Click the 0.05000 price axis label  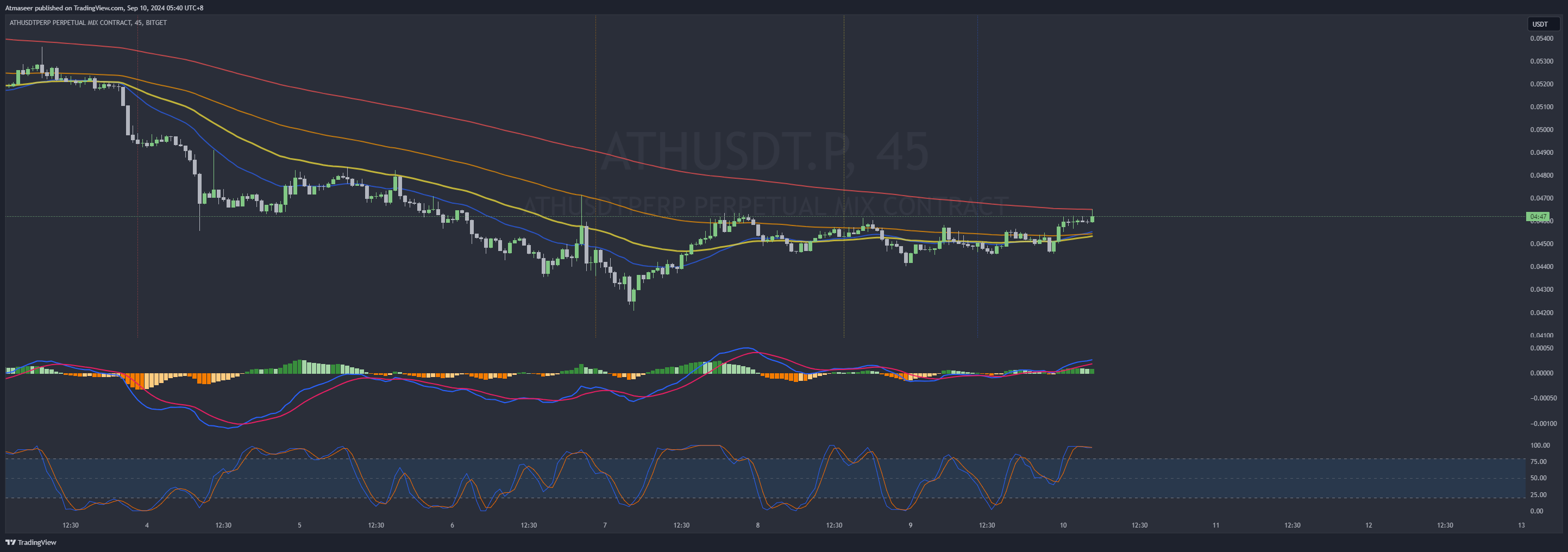click(1541, 130)
